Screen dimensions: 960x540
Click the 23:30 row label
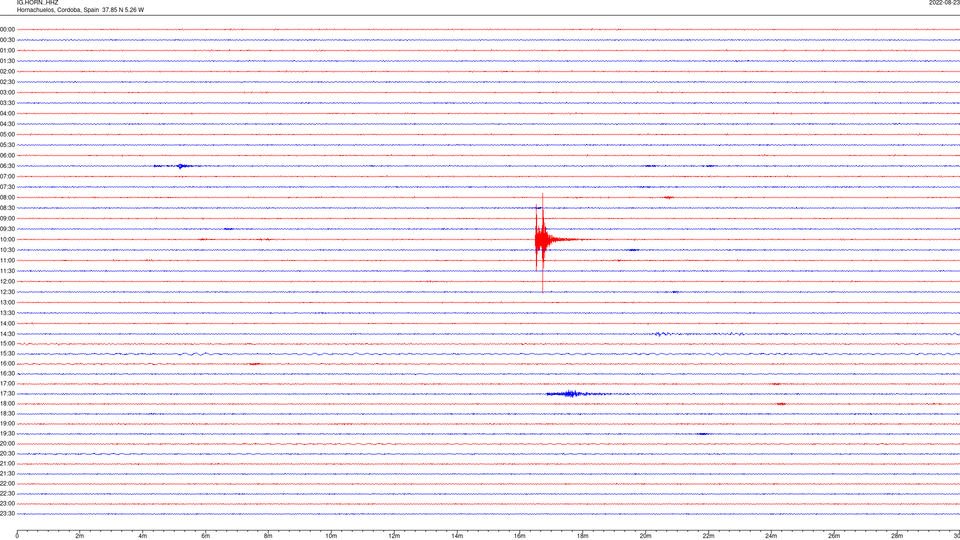coord(7,514)
